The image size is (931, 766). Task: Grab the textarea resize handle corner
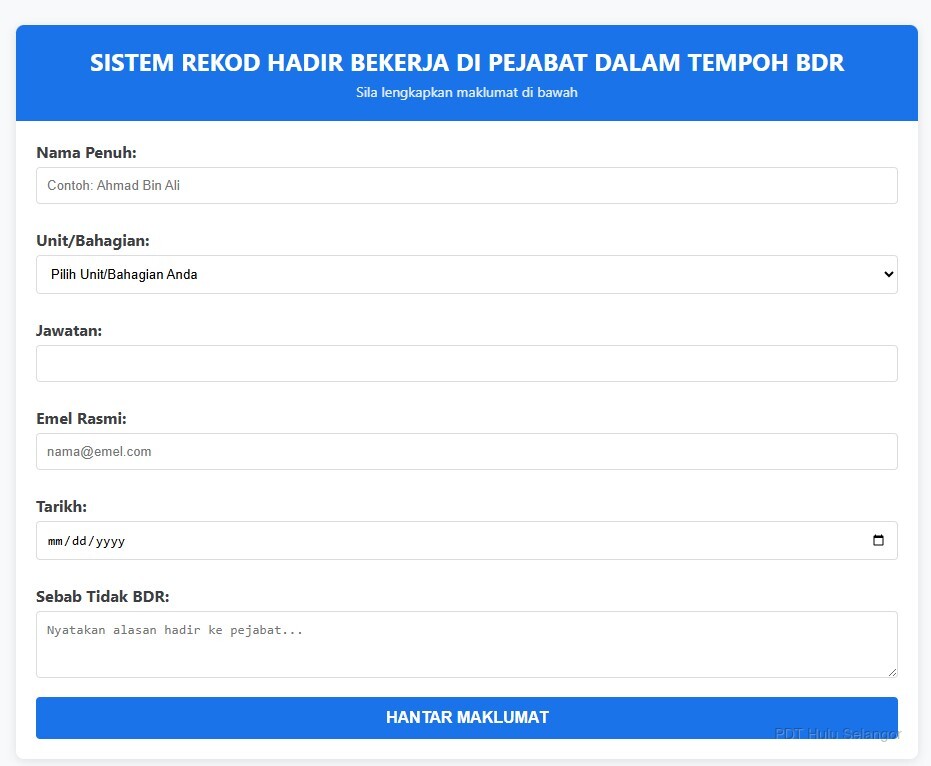[891, 671]
